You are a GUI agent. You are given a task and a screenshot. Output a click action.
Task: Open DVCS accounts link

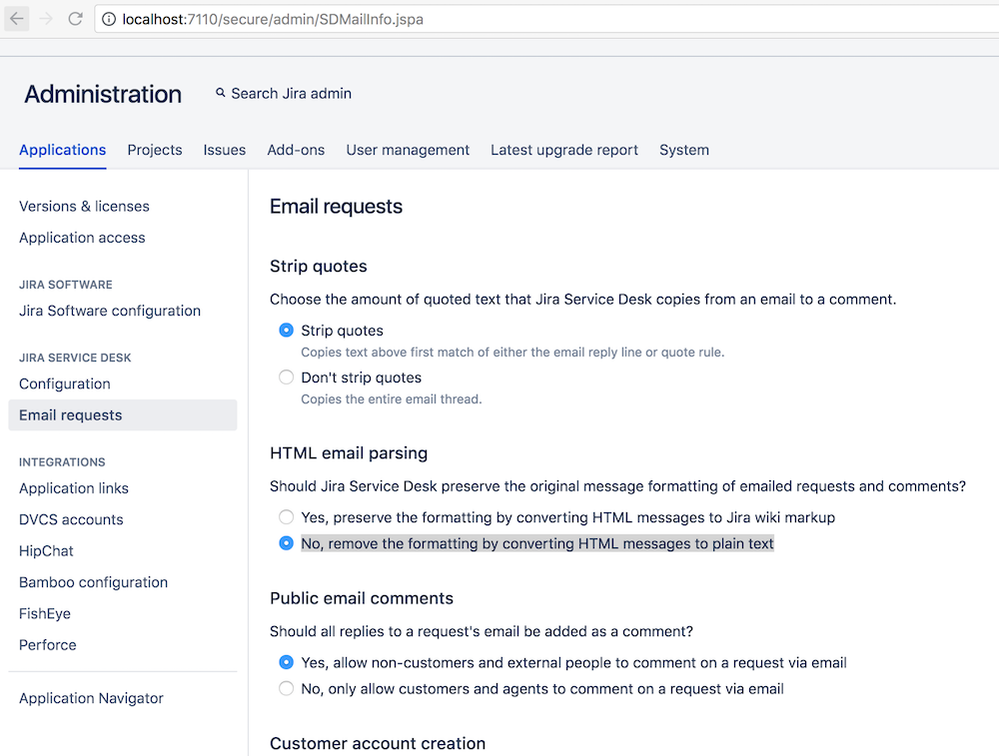(x=71, y=520)
